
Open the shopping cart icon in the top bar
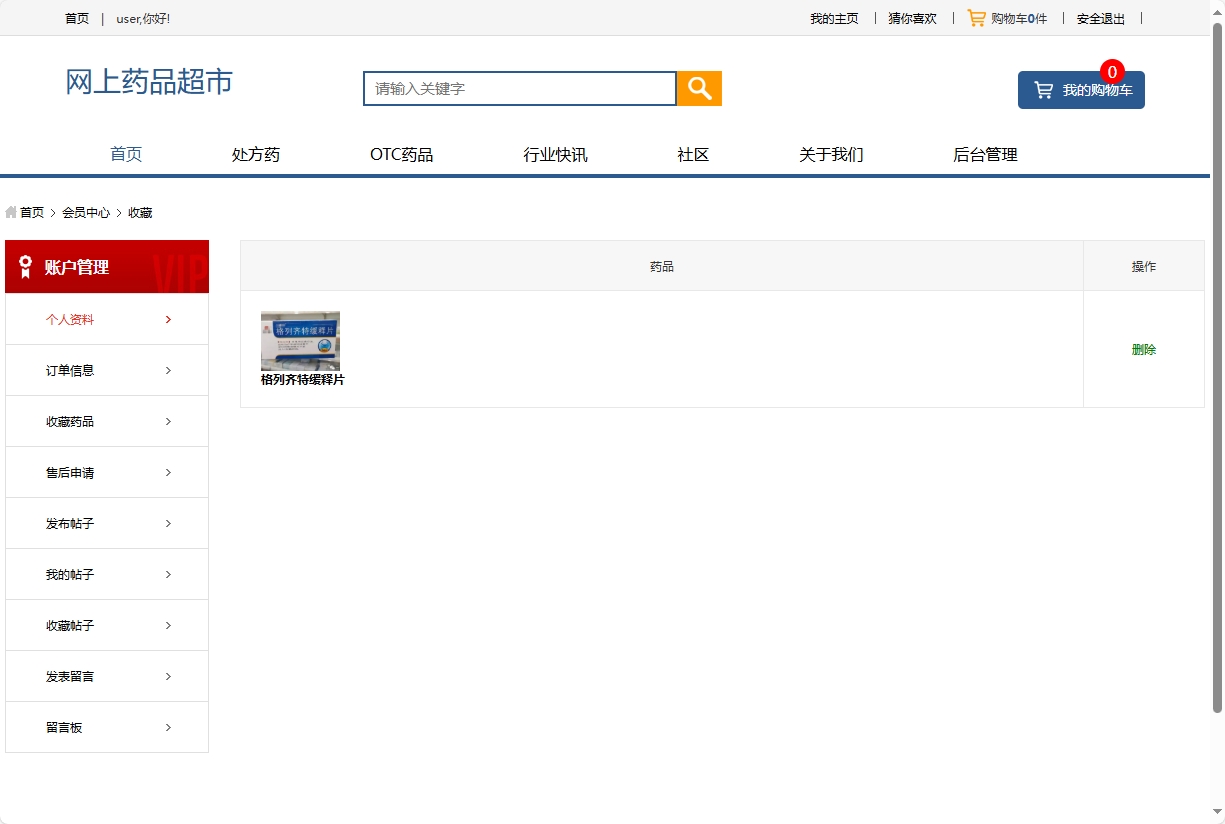(975, 17)
